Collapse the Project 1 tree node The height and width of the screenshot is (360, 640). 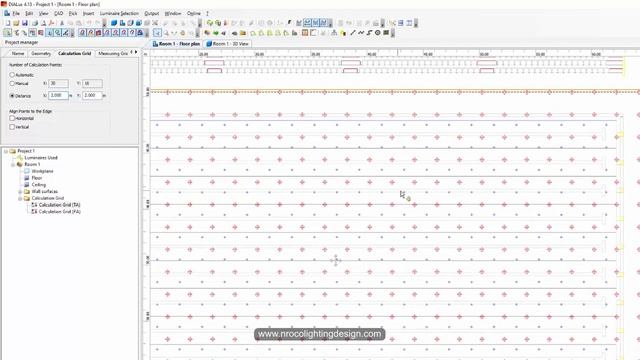click(x=6, y=151)
